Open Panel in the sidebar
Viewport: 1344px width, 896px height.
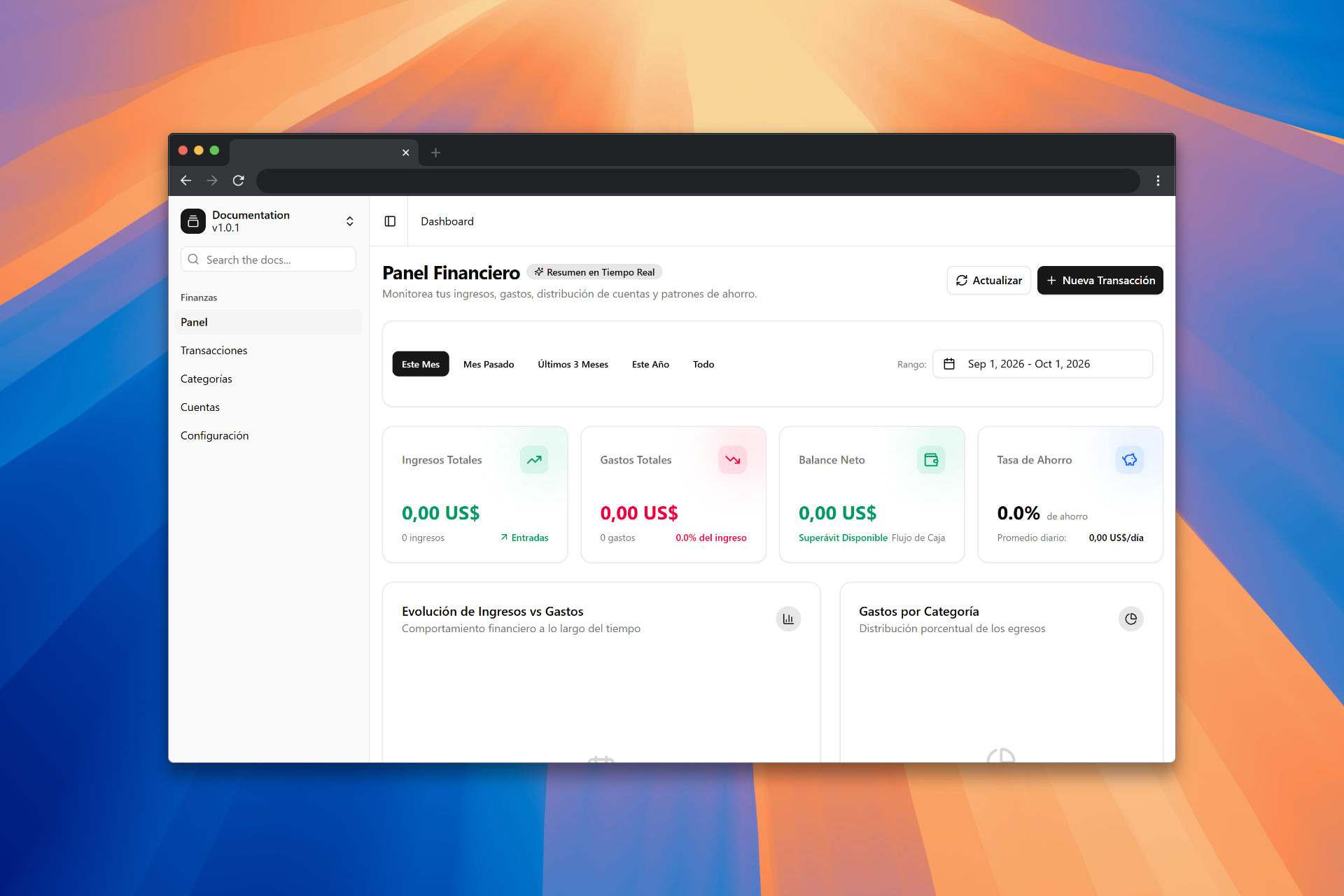click(268, 322)
